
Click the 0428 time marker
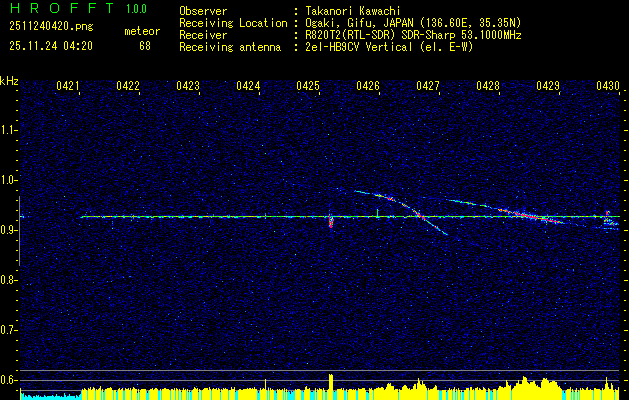point(488,85)
